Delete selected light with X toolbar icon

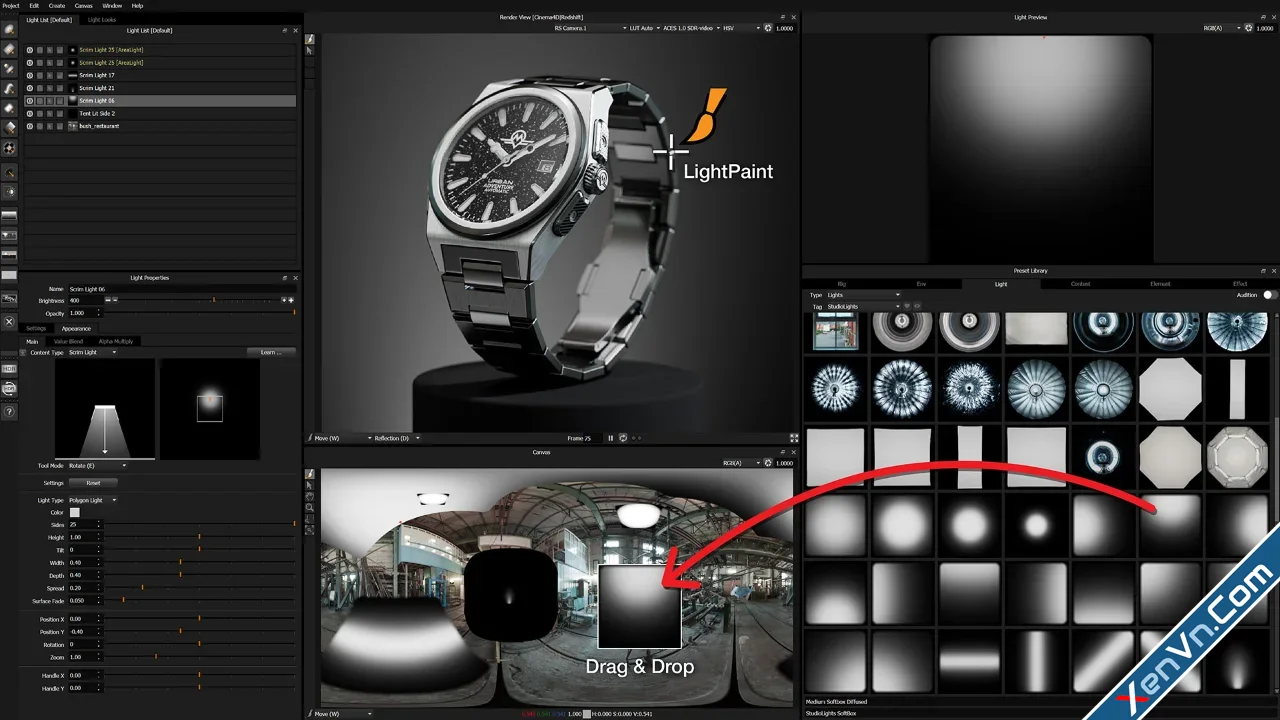9,321
